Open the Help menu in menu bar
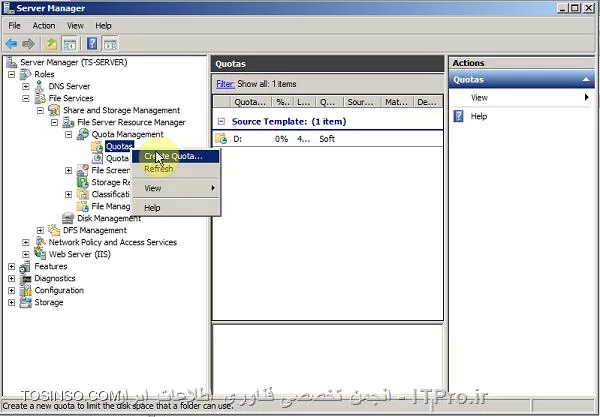Viewport: 600px width, 417px height. click(103, 26)
